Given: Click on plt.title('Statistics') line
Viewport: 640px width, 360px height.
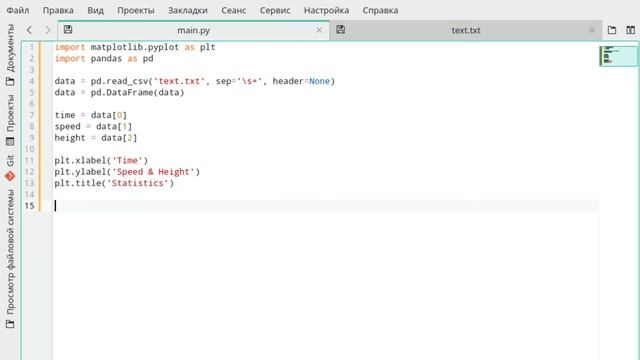Looking at the screenshot, I should (114, 183).
